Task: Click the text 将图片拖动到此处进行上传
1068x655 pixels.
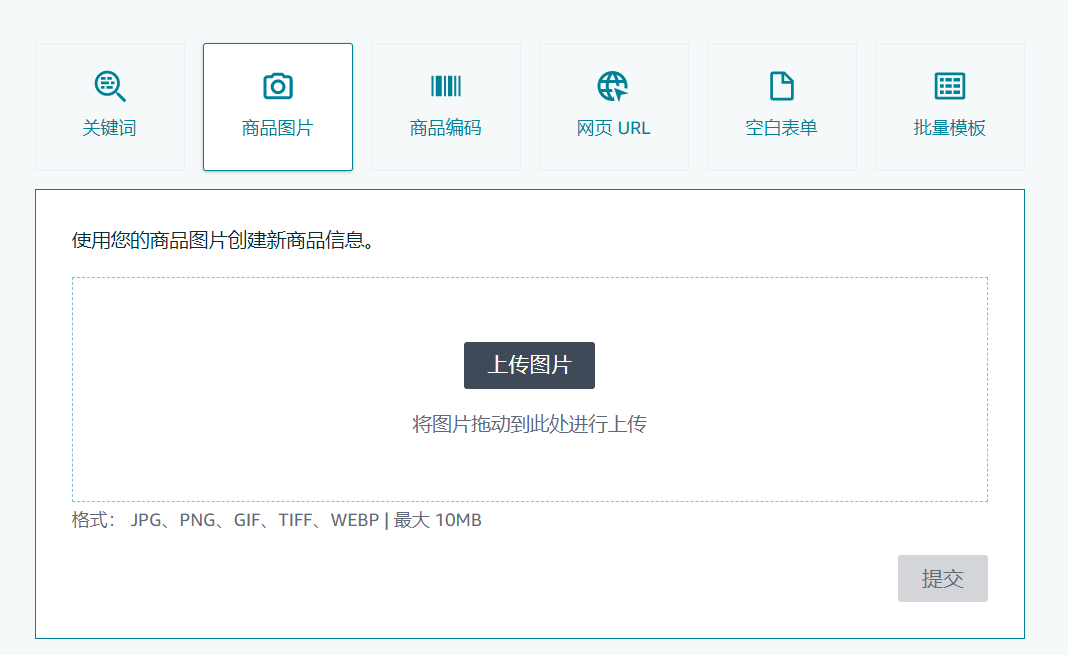Action: [x=529, y=424]
